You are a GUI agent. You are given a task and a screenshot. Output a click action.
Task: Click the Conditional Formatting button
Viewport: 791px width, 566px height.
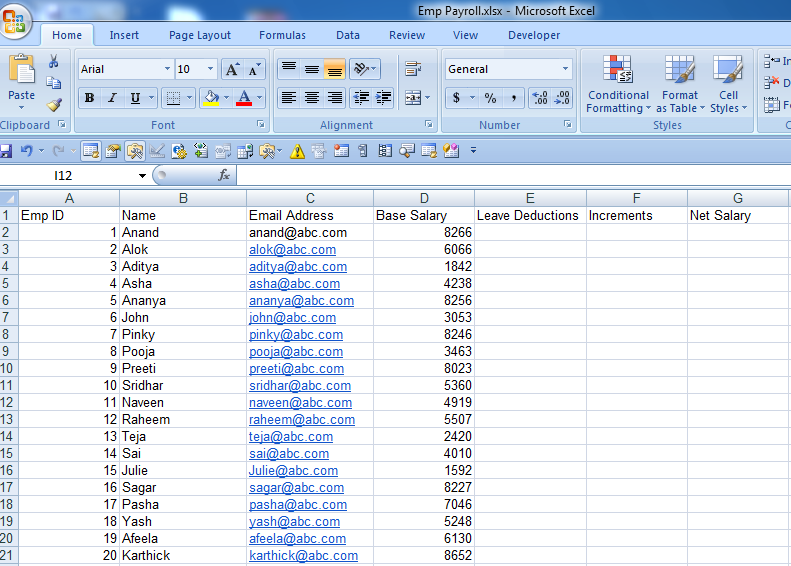(618, 85)
